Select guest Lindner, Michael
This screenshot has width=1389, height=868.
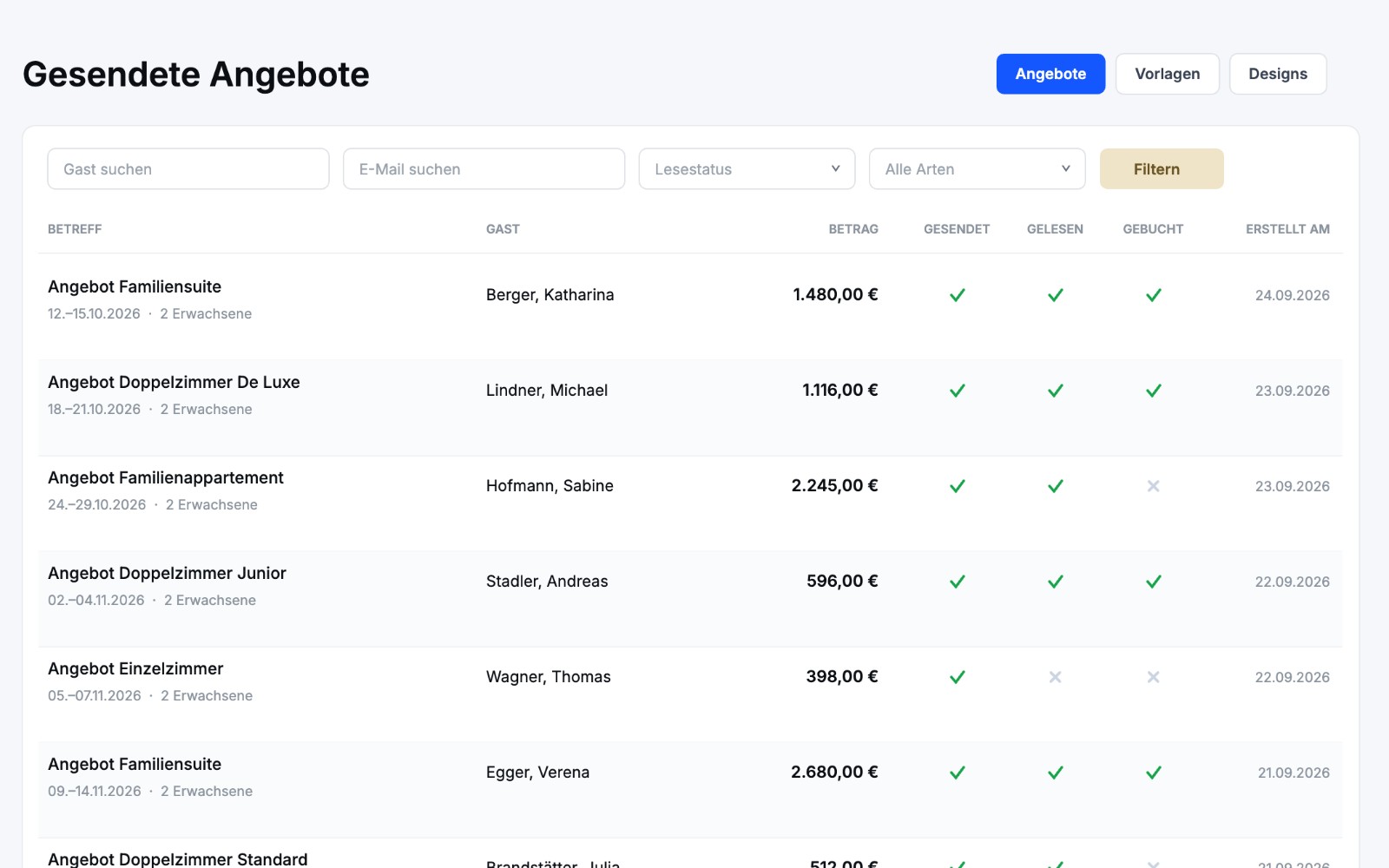[x=547, y=391]
